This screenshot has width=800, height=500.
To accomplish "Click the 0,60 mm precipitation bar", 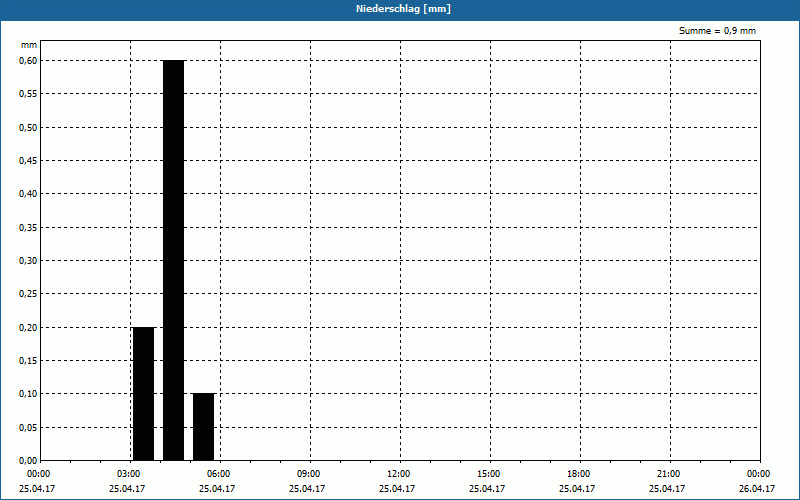I will point(173,260).
